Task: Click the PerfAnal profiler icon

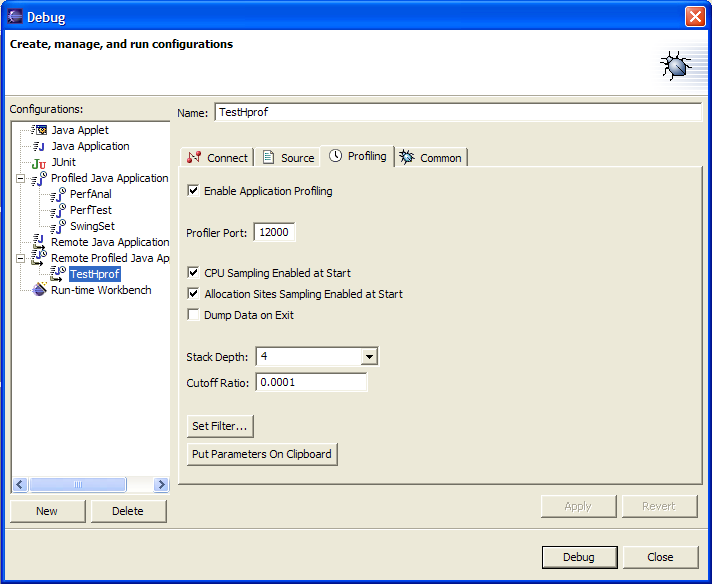Action: (58, 194)
